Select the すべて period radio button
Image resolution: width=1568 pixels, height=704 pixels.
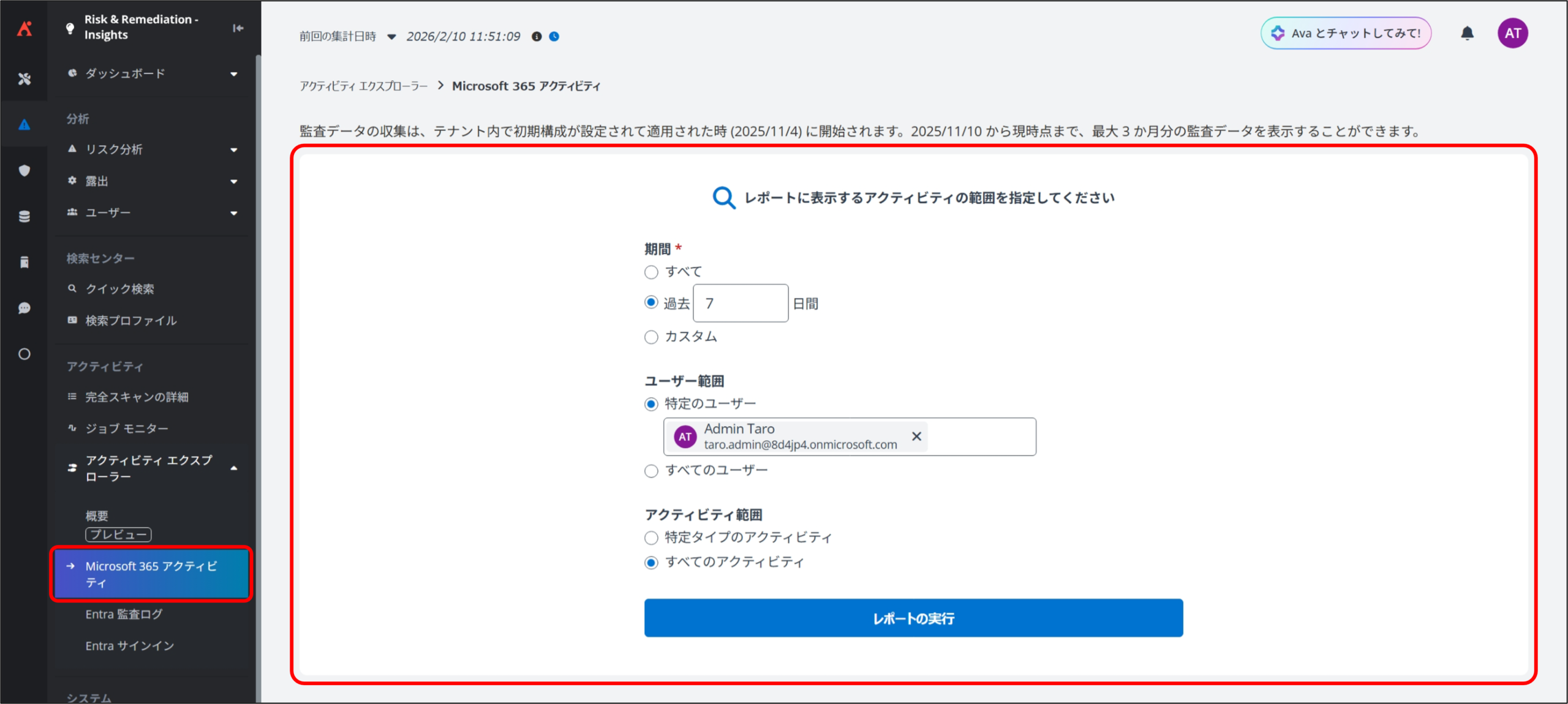click(651, 272)
